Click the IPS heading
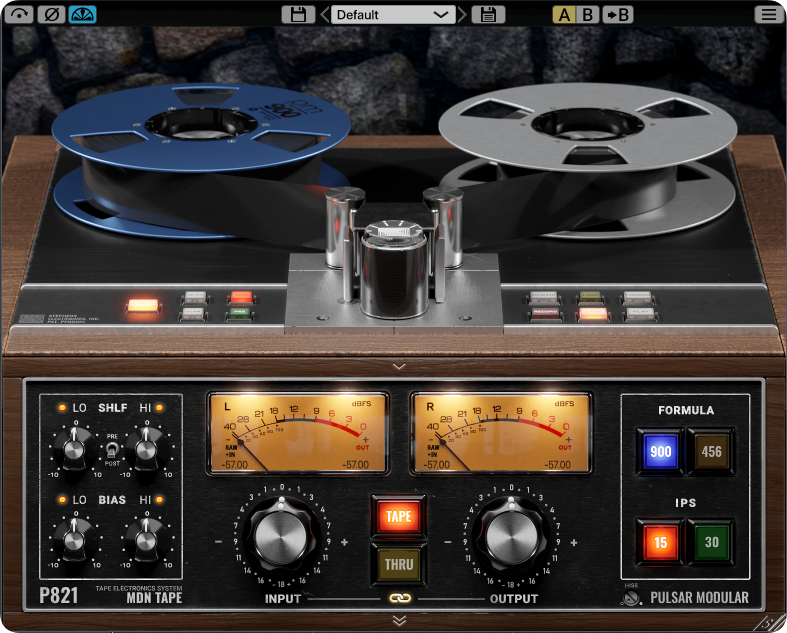The image size is (787, 633). [x=686, y=502]
